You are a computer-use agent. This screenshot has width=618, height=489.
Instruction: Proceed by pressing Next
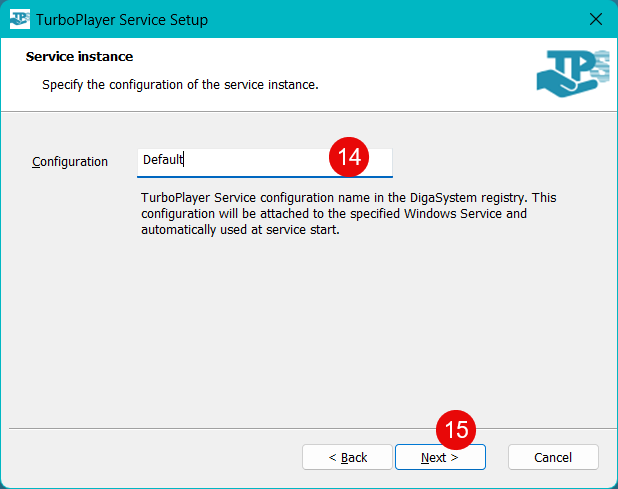[x=440, y=457]
